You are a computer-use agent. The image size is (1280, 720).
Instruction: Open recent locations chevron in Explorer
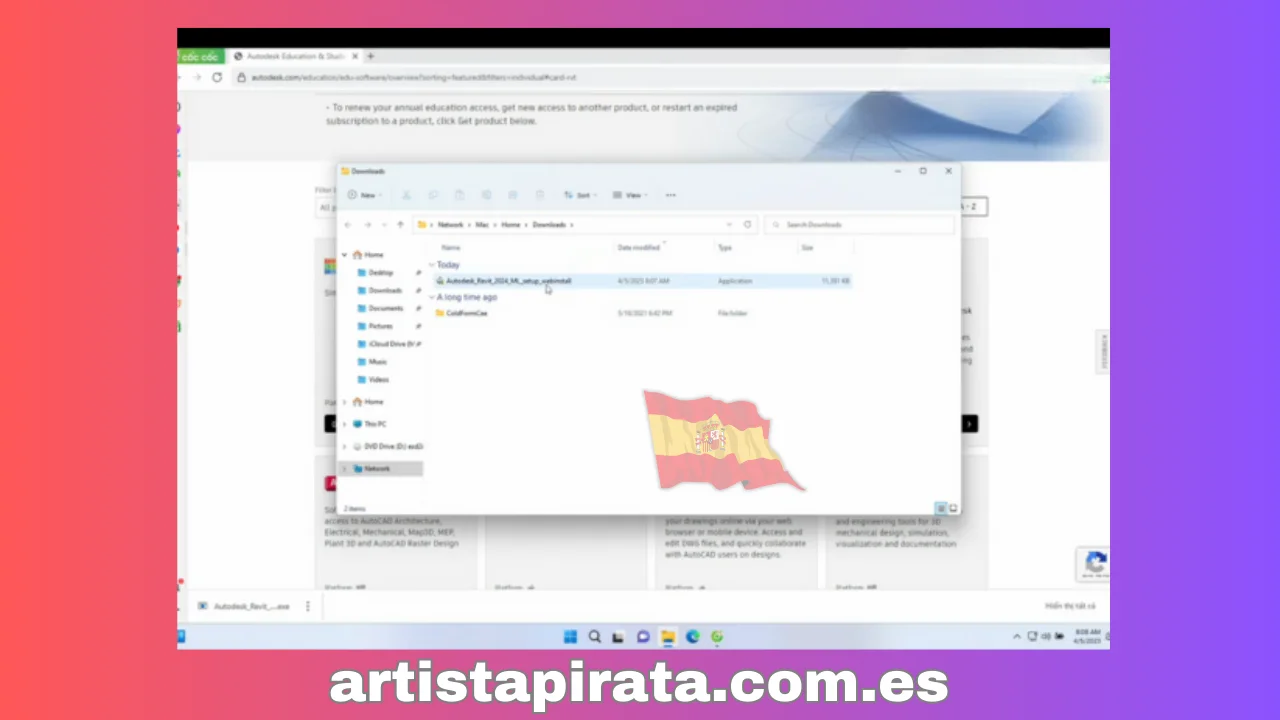(x=384, y=225)
